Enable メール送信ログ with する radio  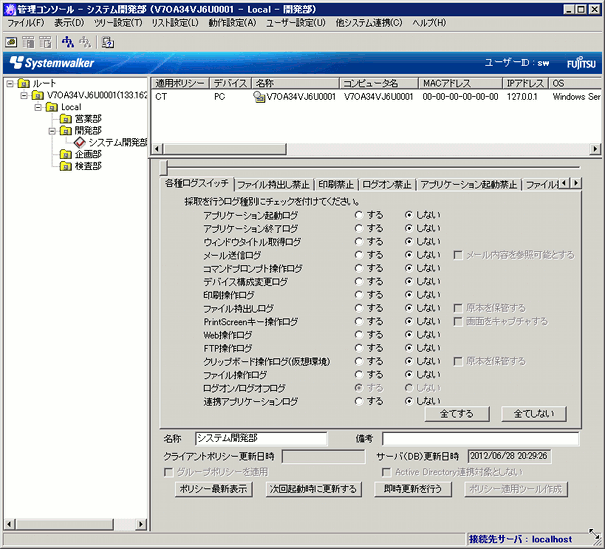(359, 255)
